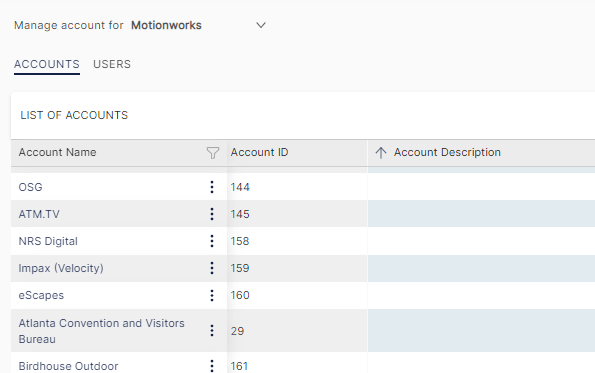Select the ACCOUNTS tab
Screen dimensions: 595x373
point(47,64)
